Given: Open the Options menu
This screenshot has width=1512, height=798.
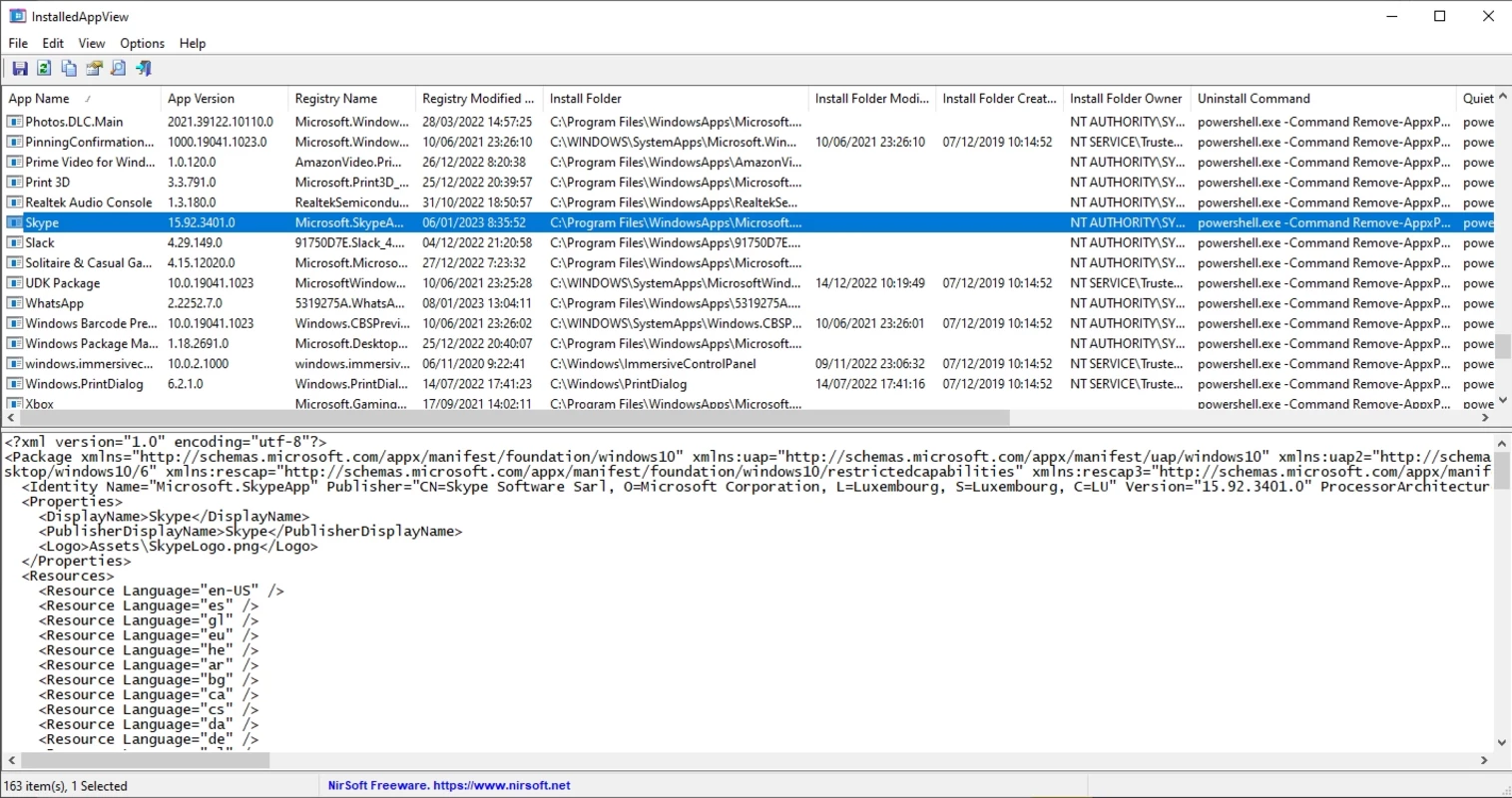Looking at the screenshot, I should [x=142, y=43].
